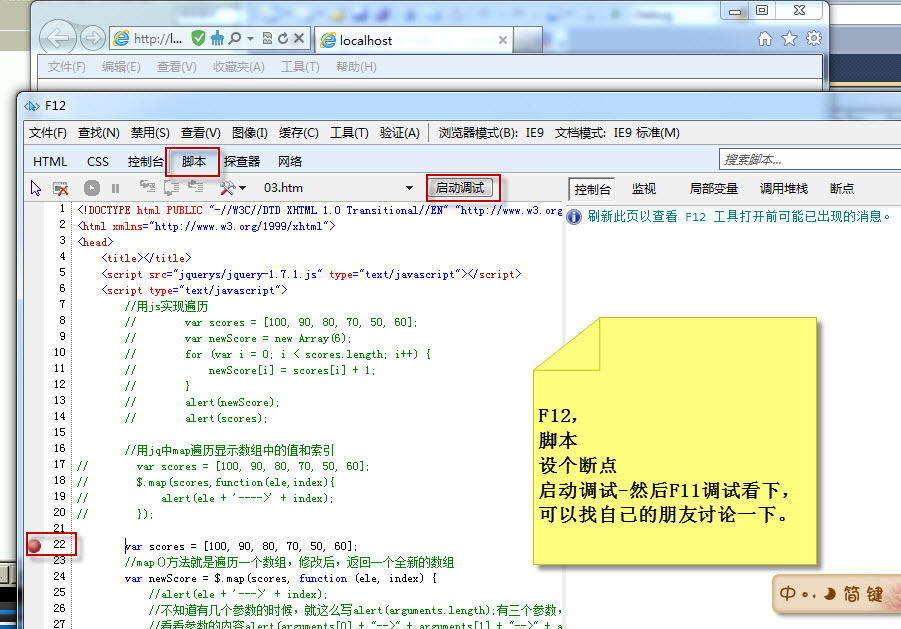
Task: Click the step over debugging icon
Action: 173,187
